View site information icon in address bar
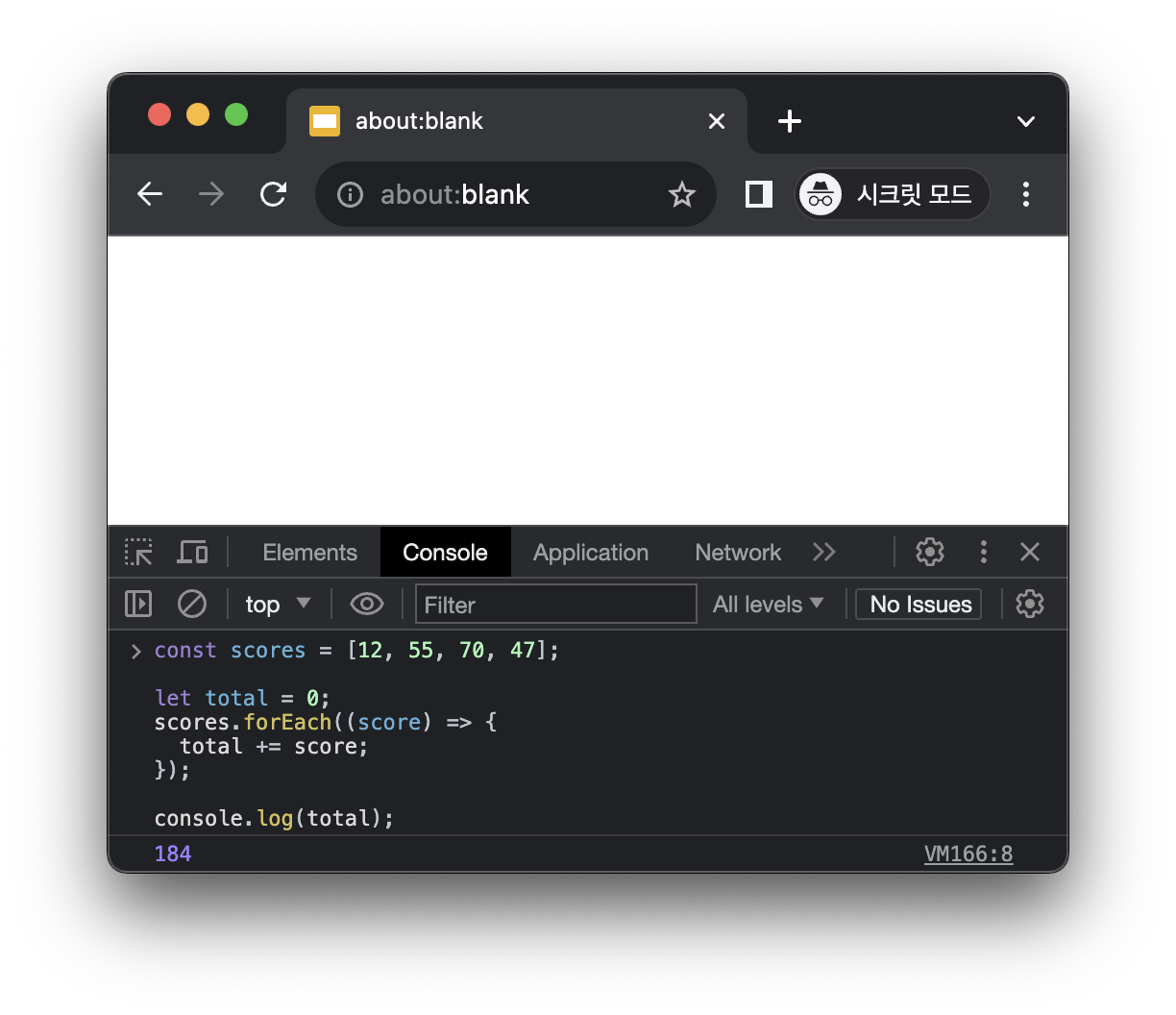1176x1015 pixels. point(350,195)
